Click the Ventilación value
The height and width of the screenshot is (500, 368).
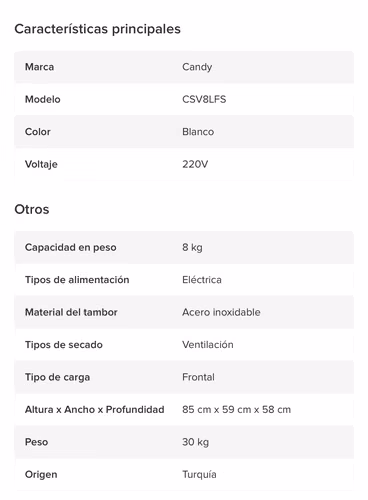click(208, 345)
